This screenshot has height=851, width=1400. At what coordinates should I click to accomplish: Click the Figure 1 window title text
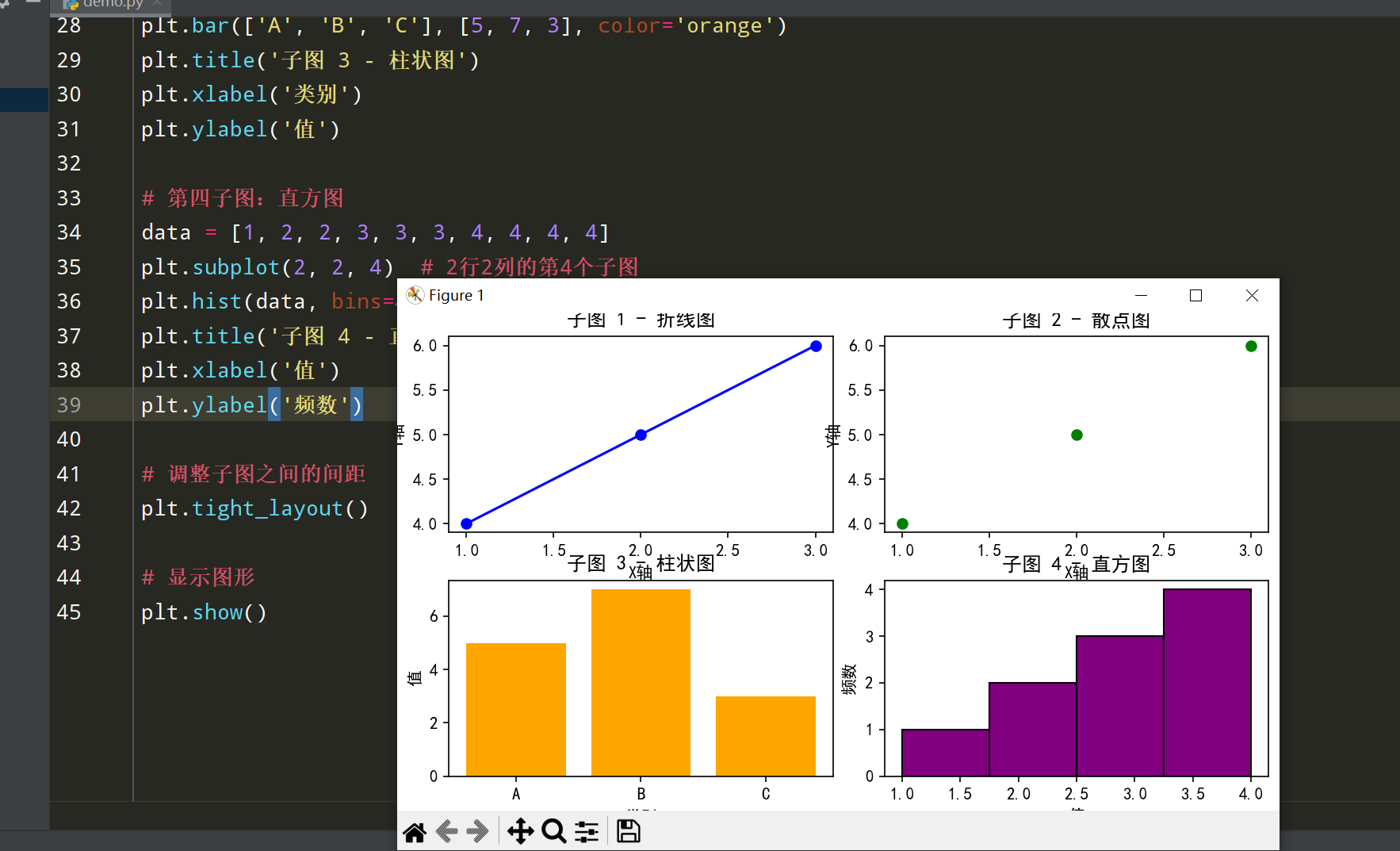click(x=456, y=295)
